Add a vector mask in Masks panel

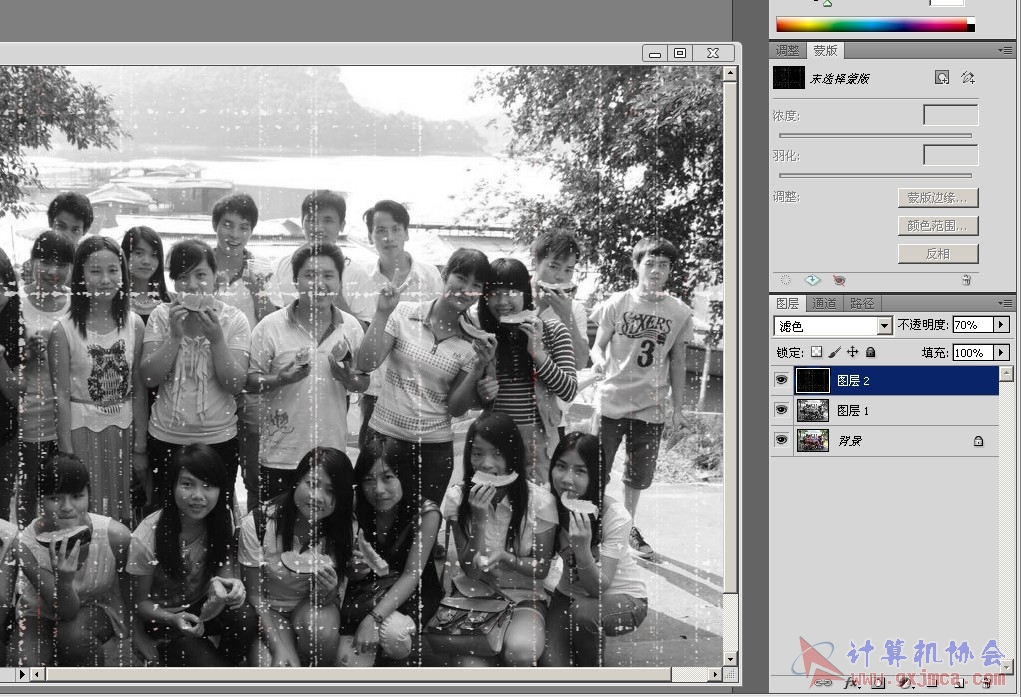pos(968,78)
